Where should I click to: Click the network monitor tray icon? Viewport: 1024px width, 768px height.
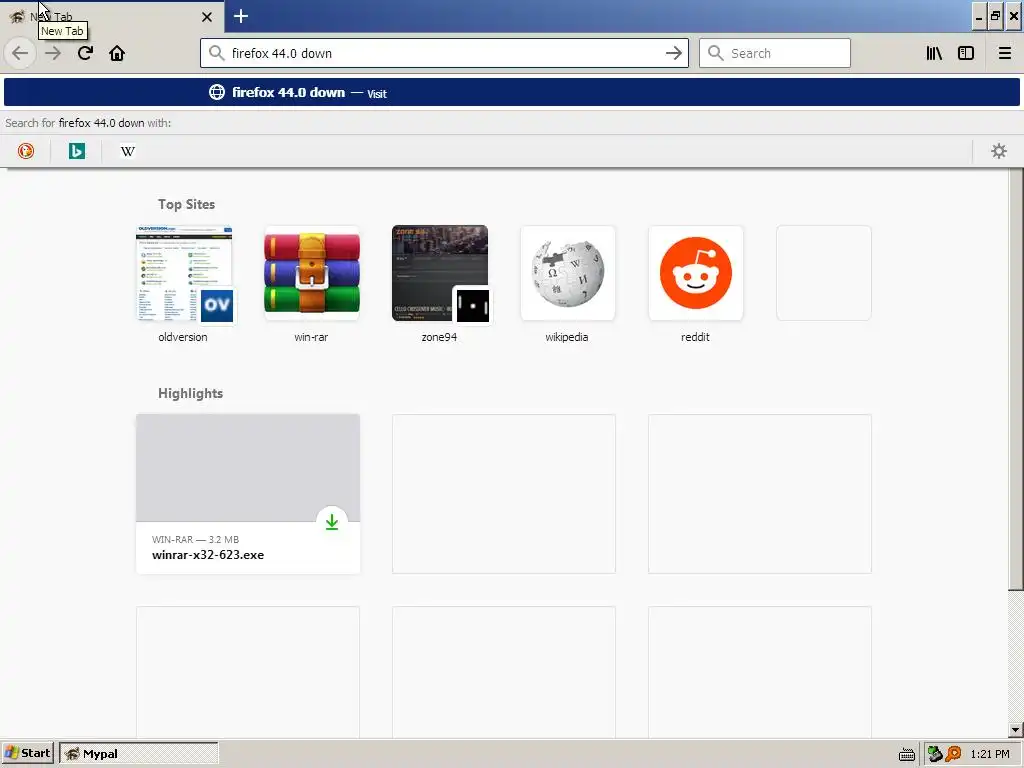tap(935, 754)
